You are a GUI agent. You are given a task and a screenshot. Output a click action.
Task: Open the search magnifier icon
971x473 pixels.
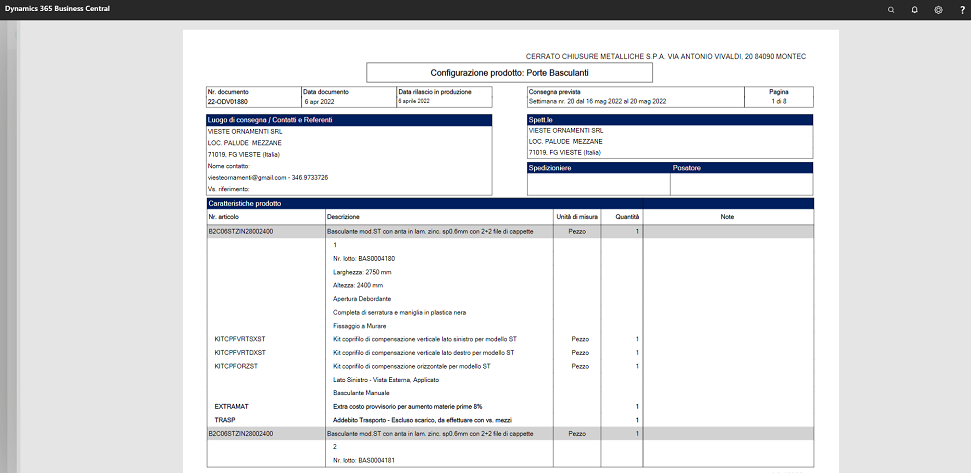coord(891,10)
